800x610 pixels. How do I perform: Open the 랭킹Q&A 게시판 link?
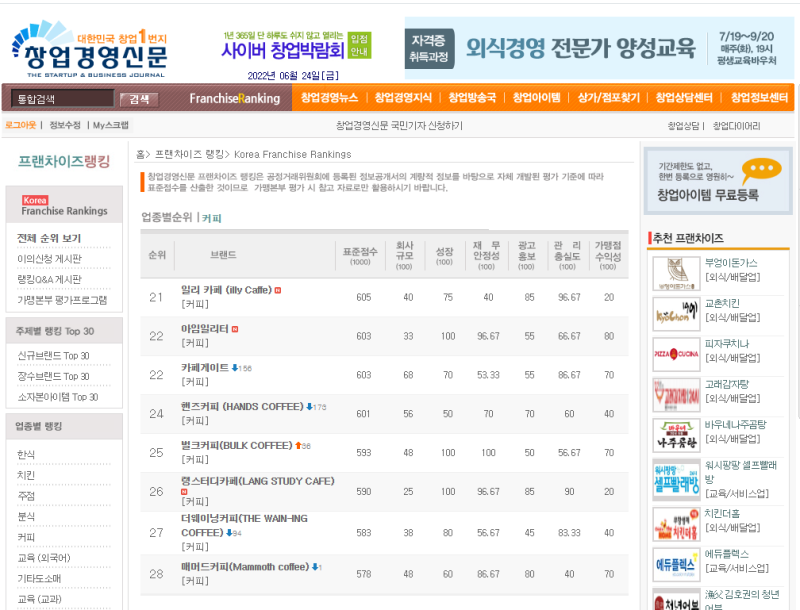click(x=49, y=279)
